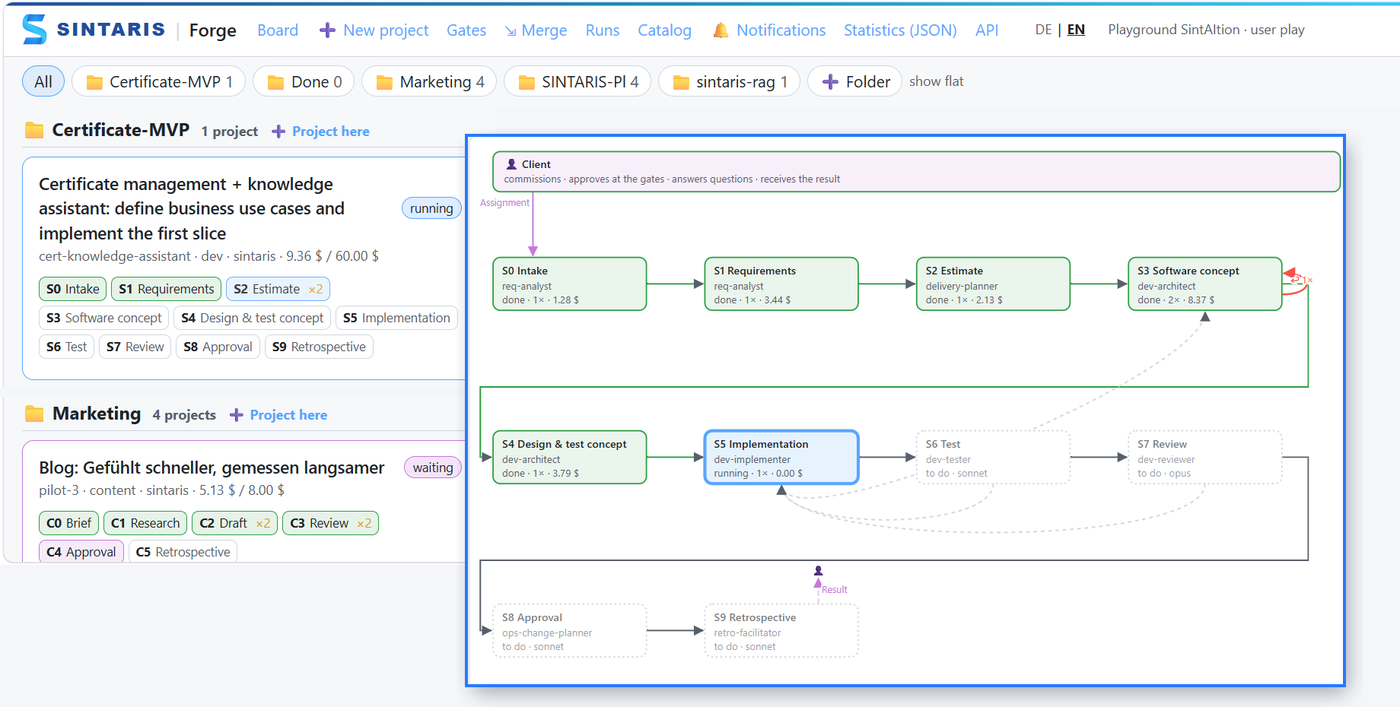Filter by Certificate-MVP folder
Viewport: 1400px width, 707px height.
point(159,82)
